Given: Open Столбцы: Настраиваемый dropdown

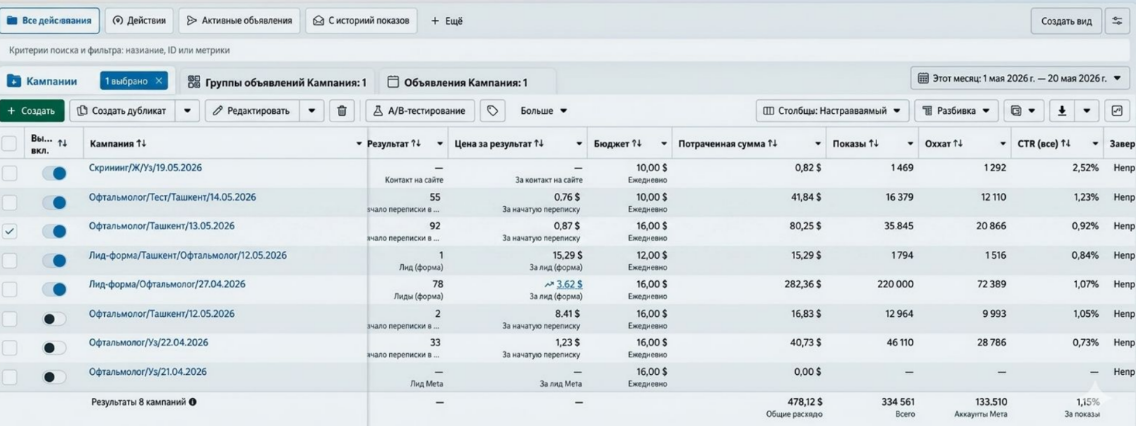Looking at the screenshot, I should coord(832,111).
